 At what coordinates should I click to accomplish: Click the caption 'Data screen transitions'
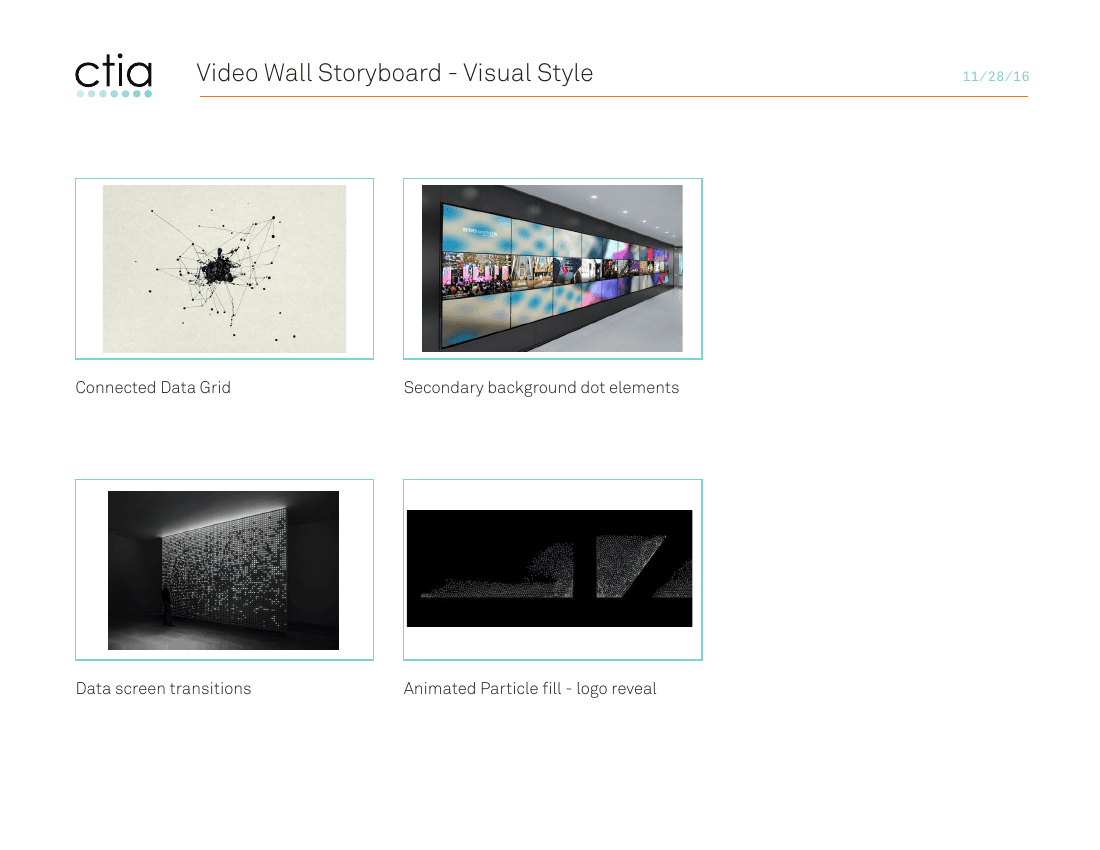(x=163, y=689)
